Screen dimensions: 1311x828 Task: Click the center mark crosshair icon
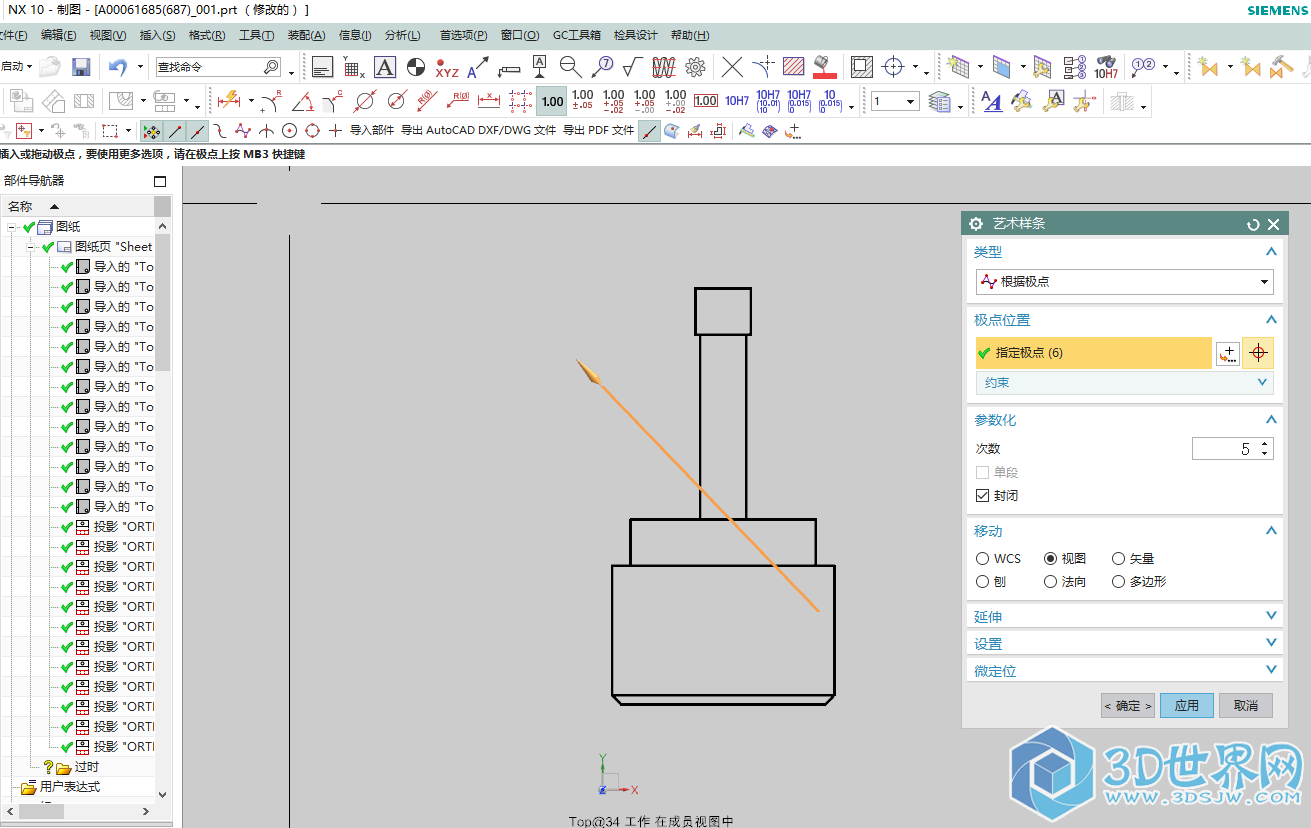coord(893,67)
